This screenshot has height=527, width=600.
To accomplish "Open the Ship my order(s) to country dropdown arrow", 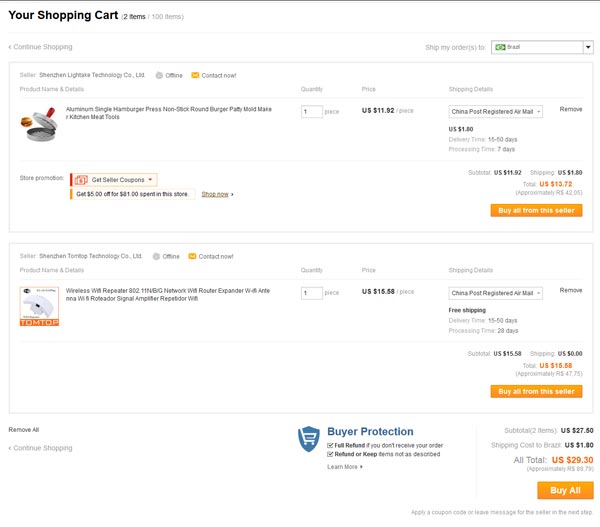I will pos(588,47).
